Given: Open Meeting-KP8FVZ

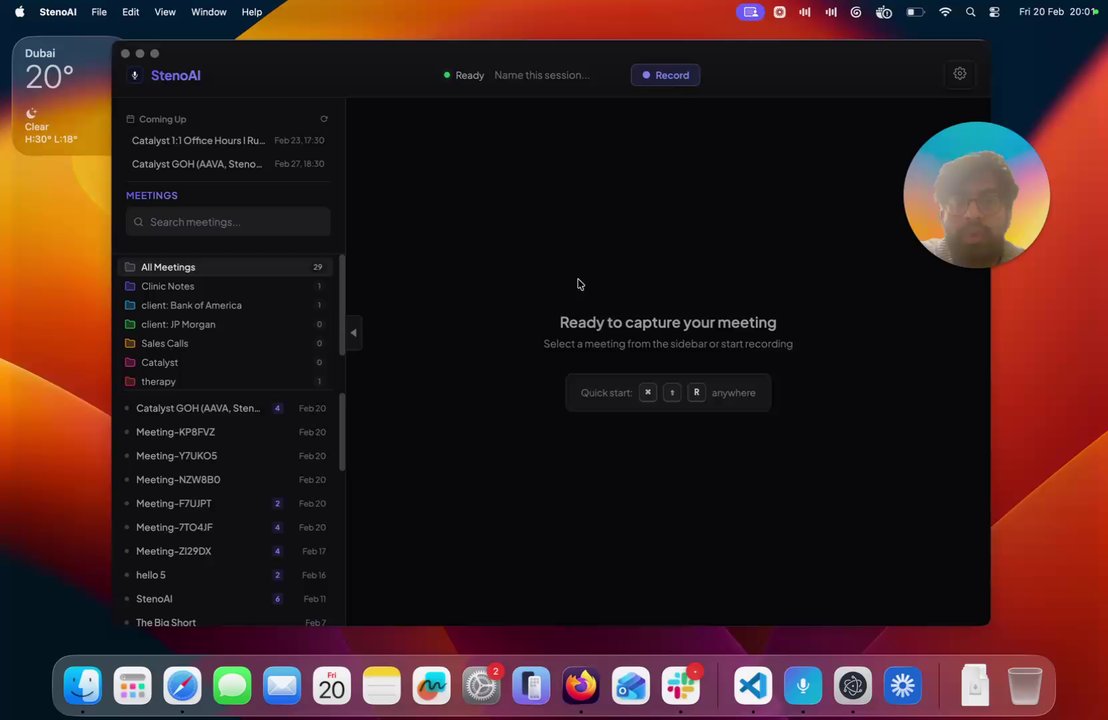Looking at the screenshot, I should point(226,432).
